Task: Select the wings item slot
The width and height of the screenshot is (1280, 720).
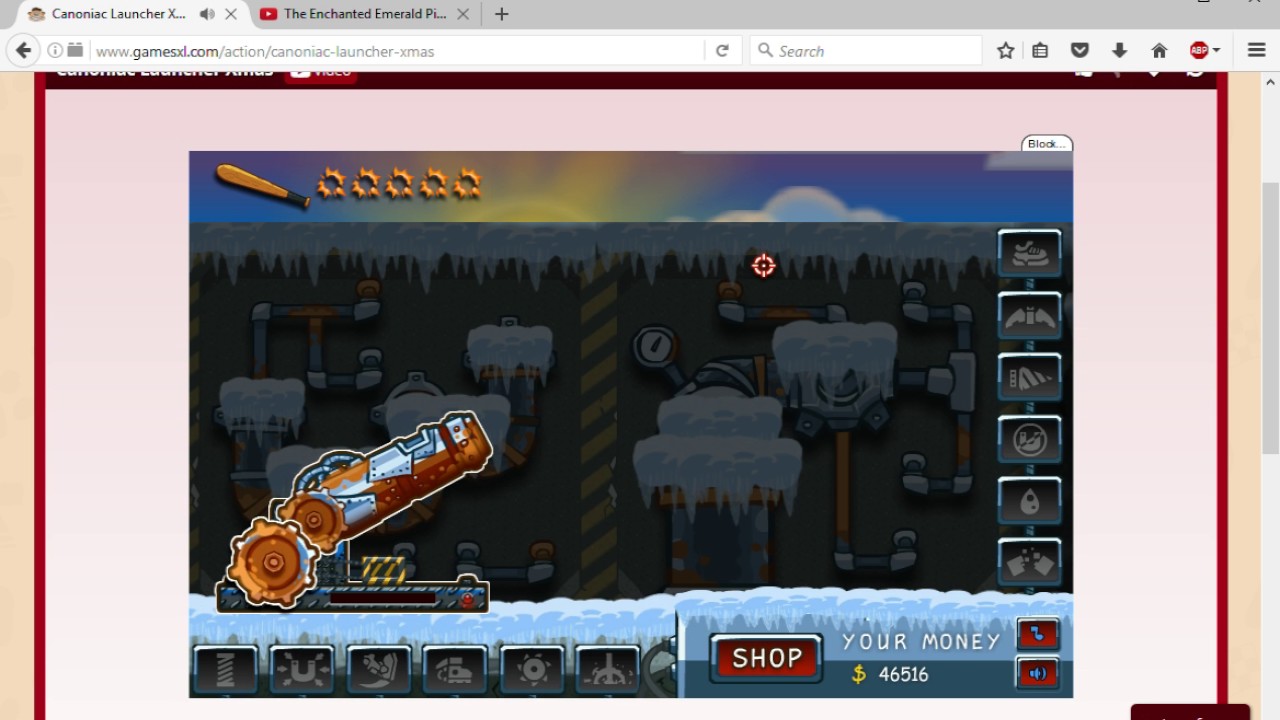Action: (x=1029, y=316)
